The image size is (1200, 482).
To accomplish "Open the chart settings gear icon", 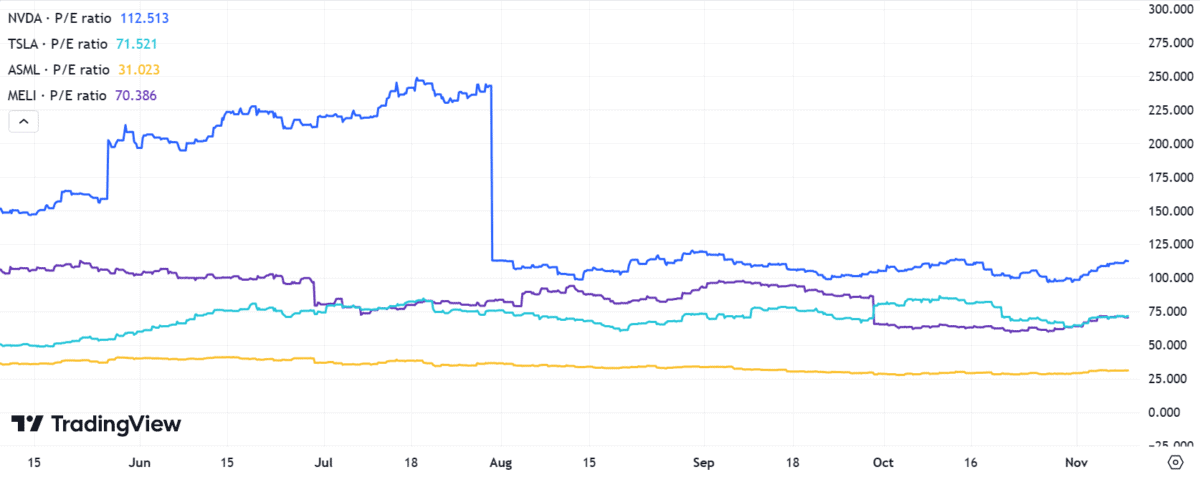I will [1175, 463].
